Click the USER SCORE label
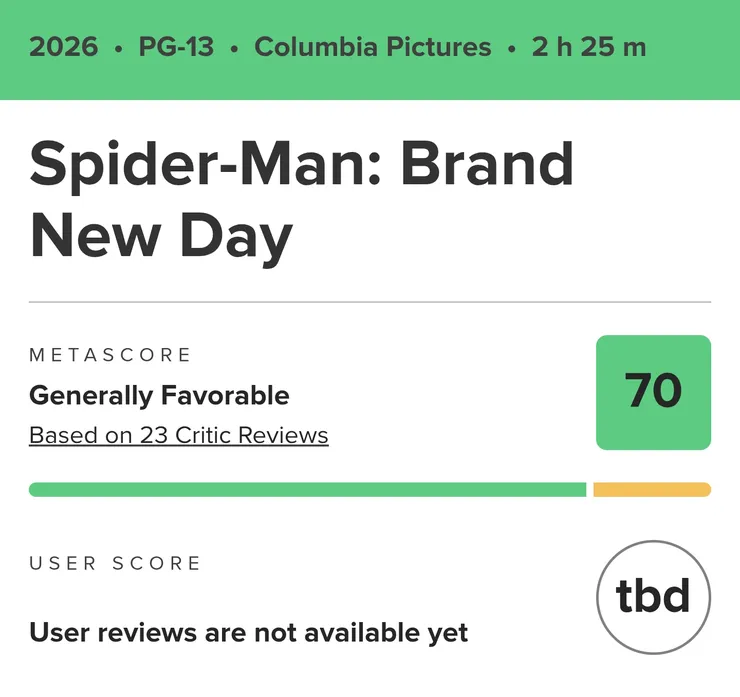This screenshot has height=697, width=740. [x=115, y=563]
